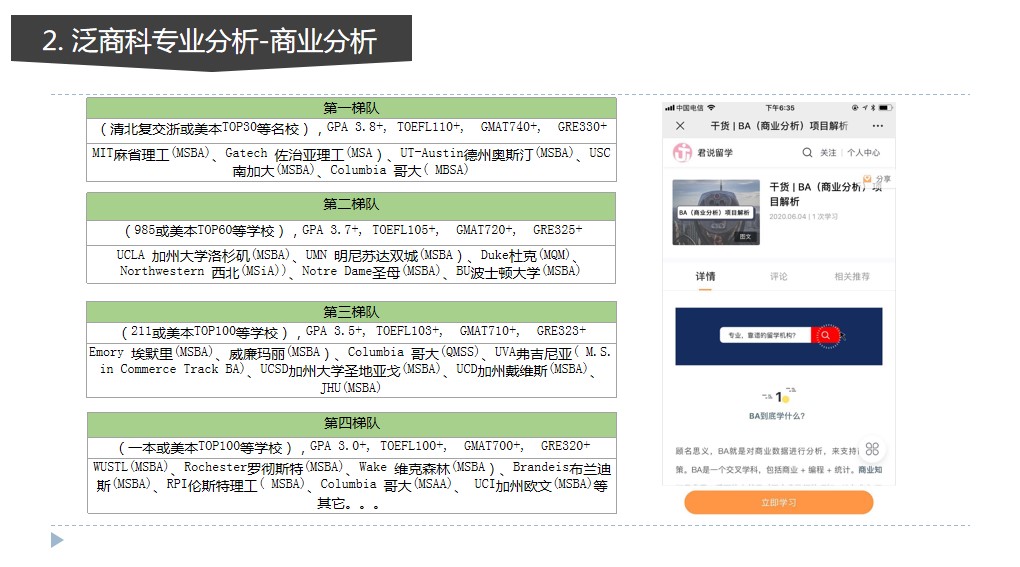Click the TOEFL105+ requirement text
The width and height of the screenshot is (1020, 567).
405,230
